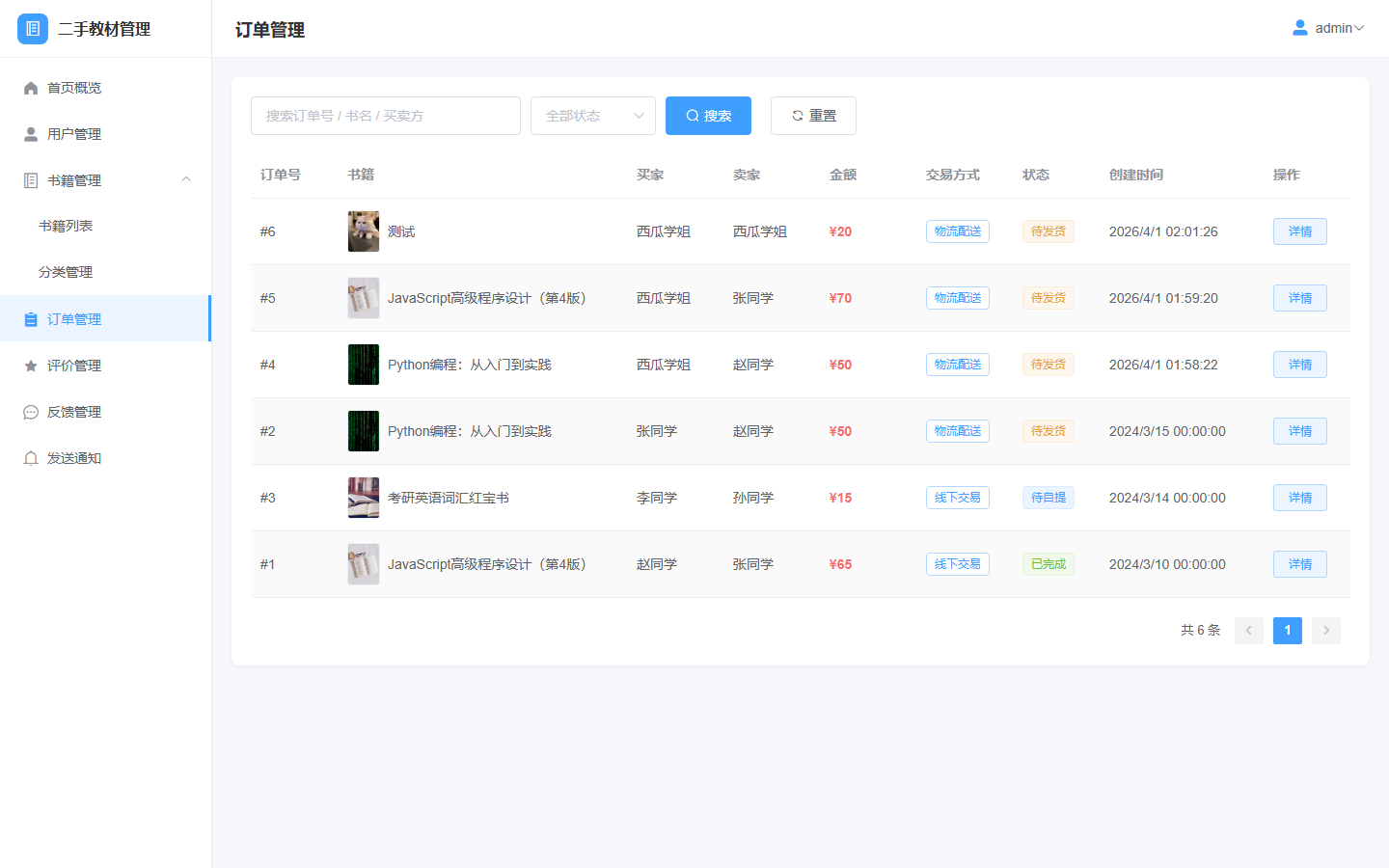This screenshot has height=868, width=1389.
Task: Click the 创建时间 column header
Action: click(x=1136, y=175)
